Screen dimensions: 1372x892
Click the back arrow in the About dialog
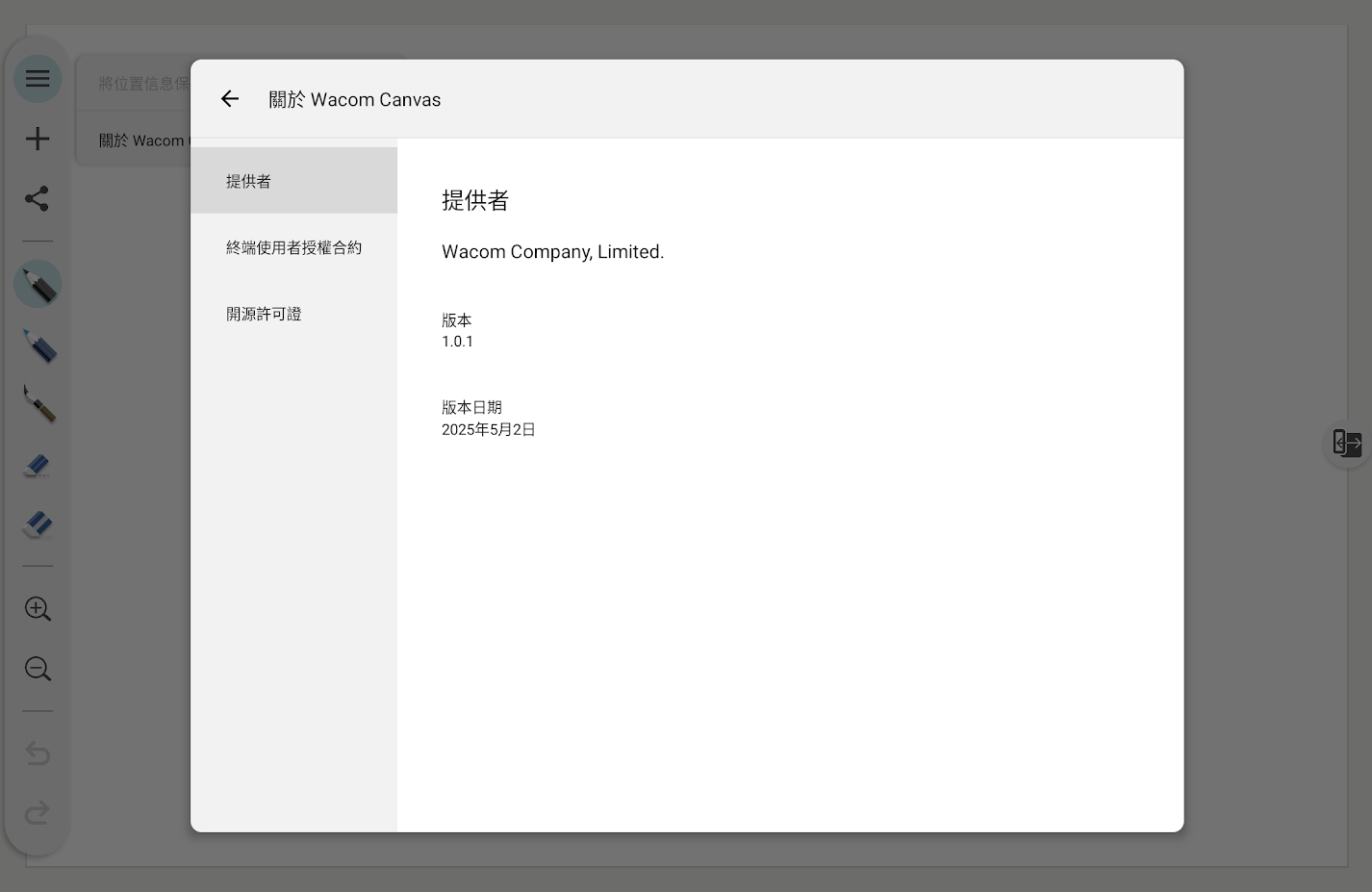tap(229, 99)
